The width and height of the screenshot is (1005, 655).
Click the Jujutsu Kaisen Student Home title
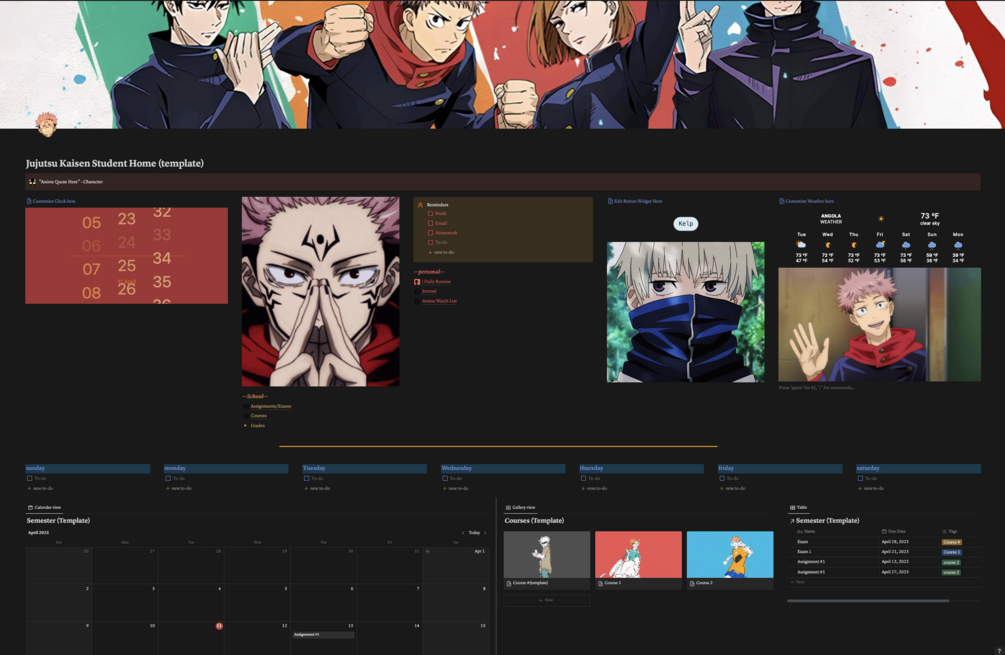pos(115,163)
